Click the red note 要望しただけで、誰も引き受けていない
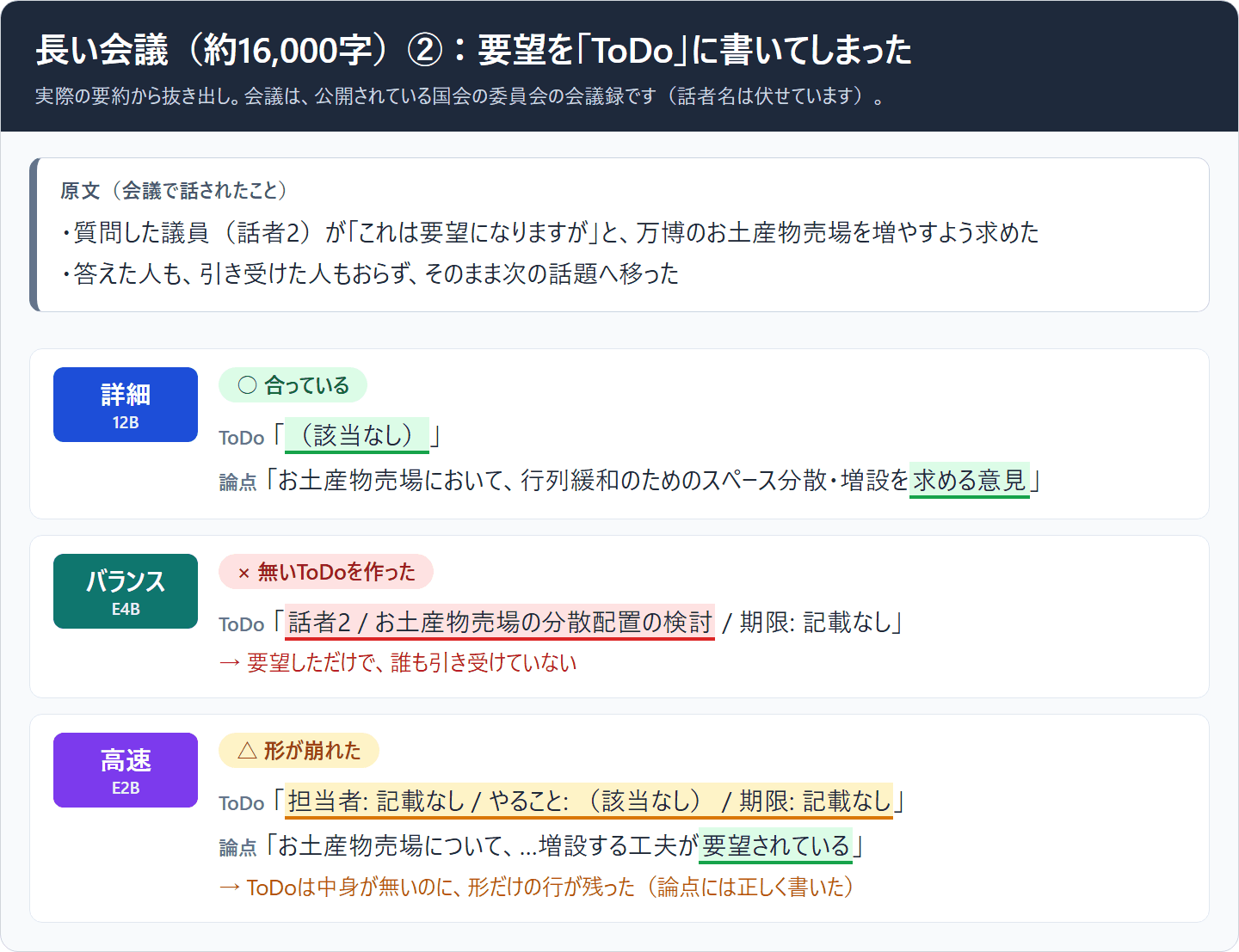The image size is (1239, 952). click(398, 662)
